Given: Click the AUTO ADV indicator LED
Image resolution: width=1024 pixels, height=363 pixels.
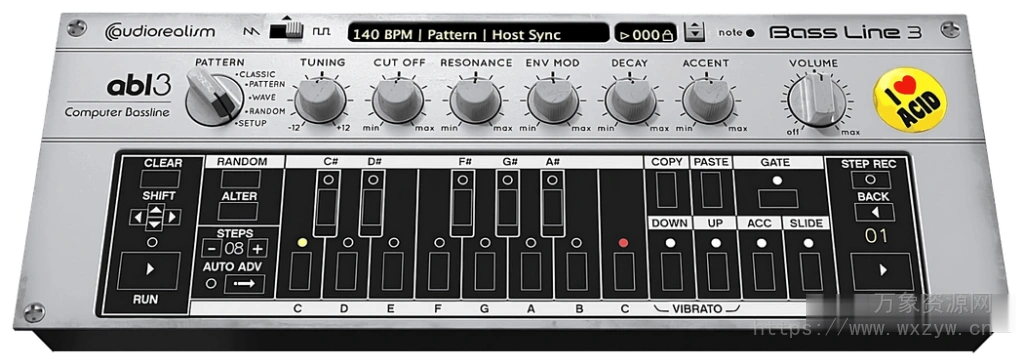Looking at the screenshot, I should [x=210, y=284].
